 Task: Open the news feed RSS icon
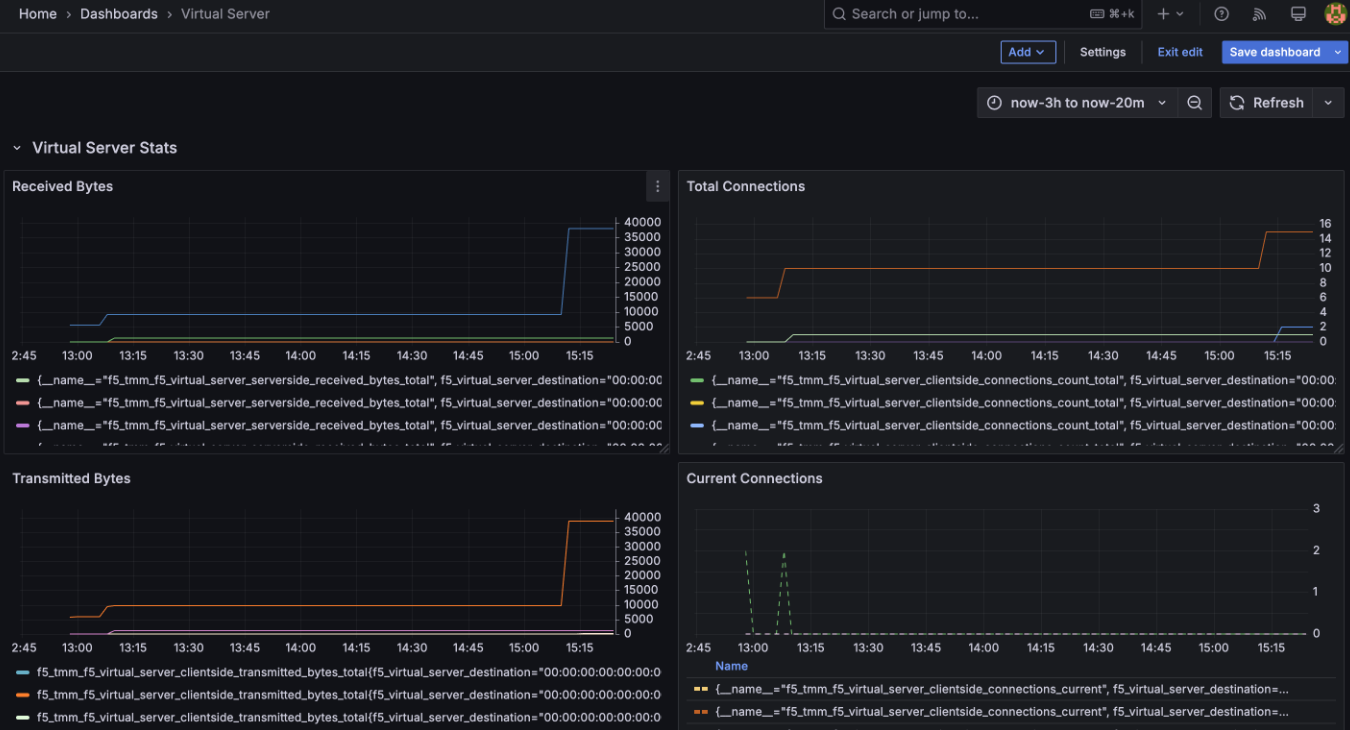(1259, 14)
